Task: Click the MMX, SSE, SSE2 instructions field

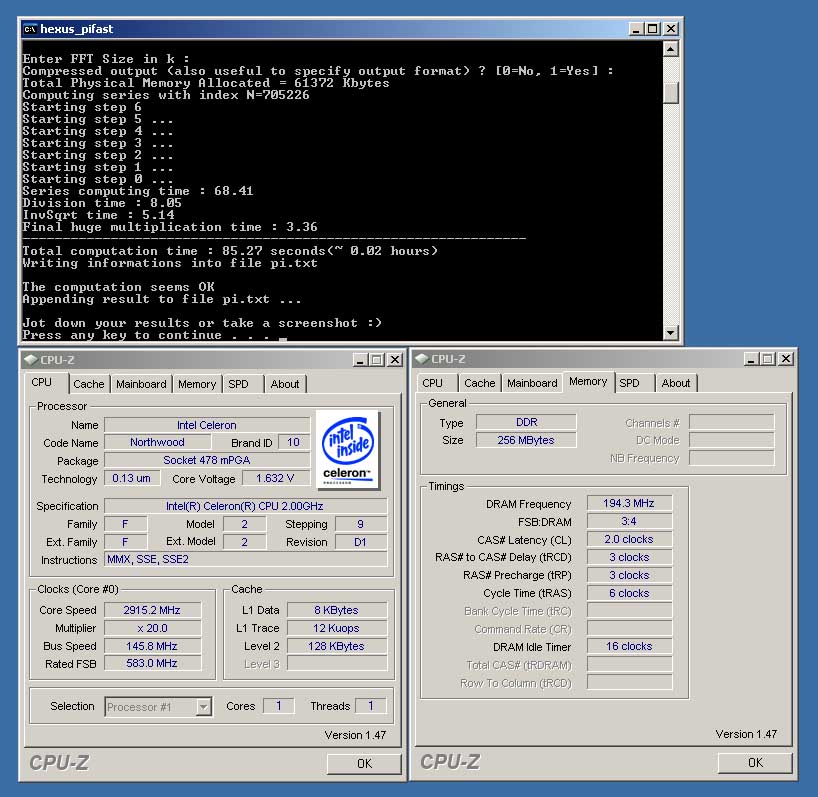Action: tap(246, 559)
